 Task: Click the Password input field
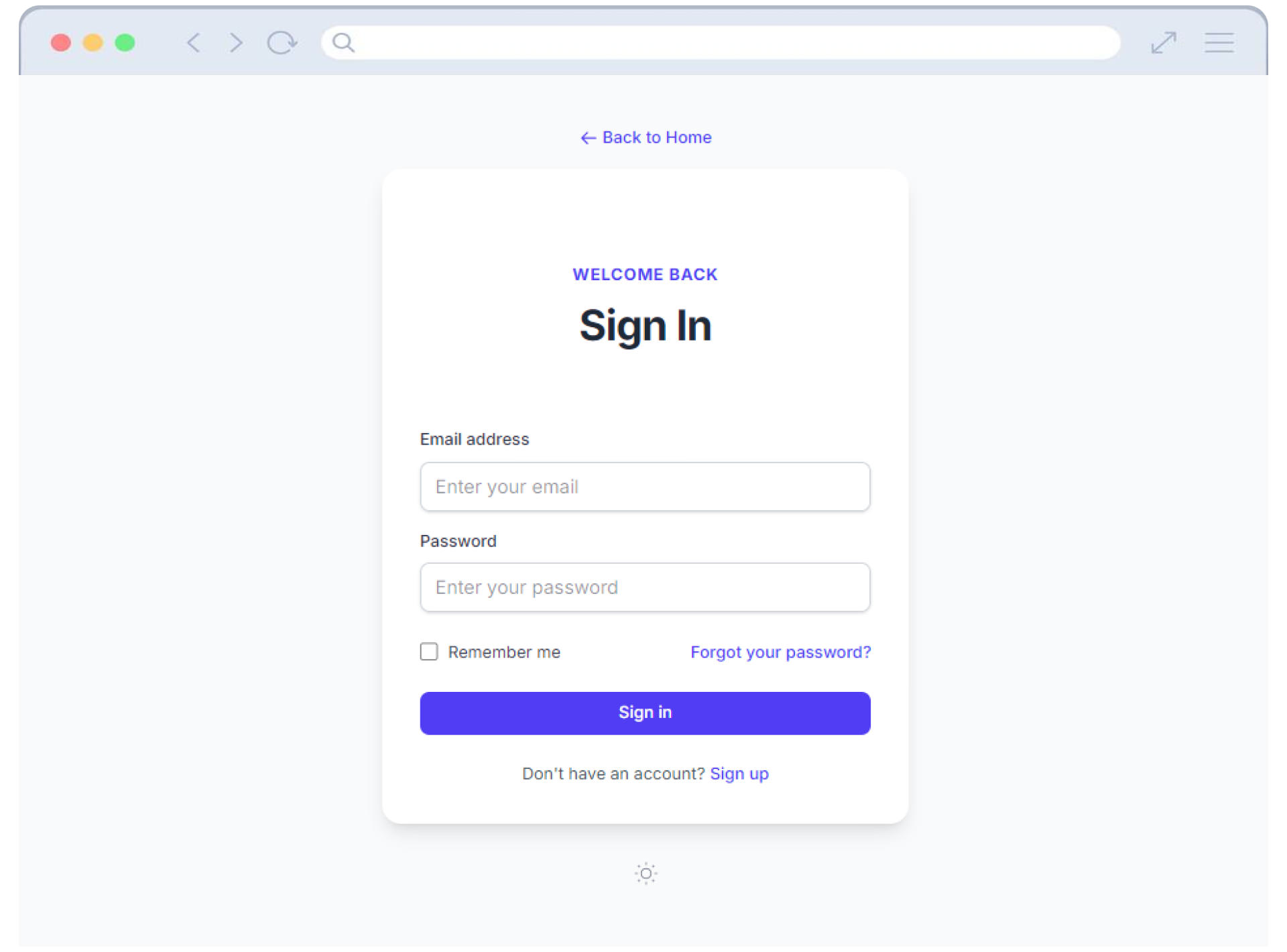[645, 587]
